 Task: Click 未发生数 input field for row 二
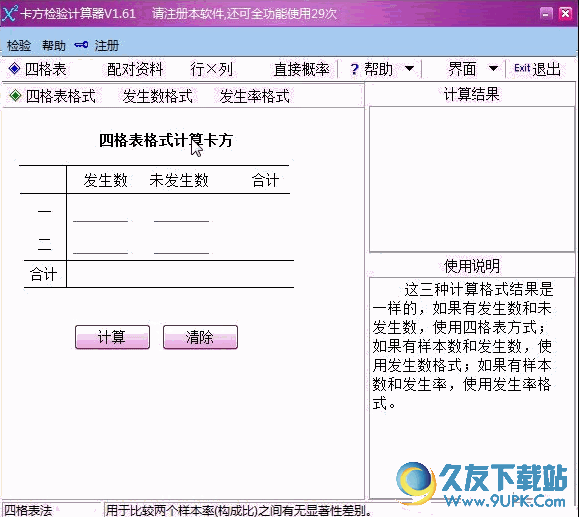pyautogui.click(x=181, y=246)
